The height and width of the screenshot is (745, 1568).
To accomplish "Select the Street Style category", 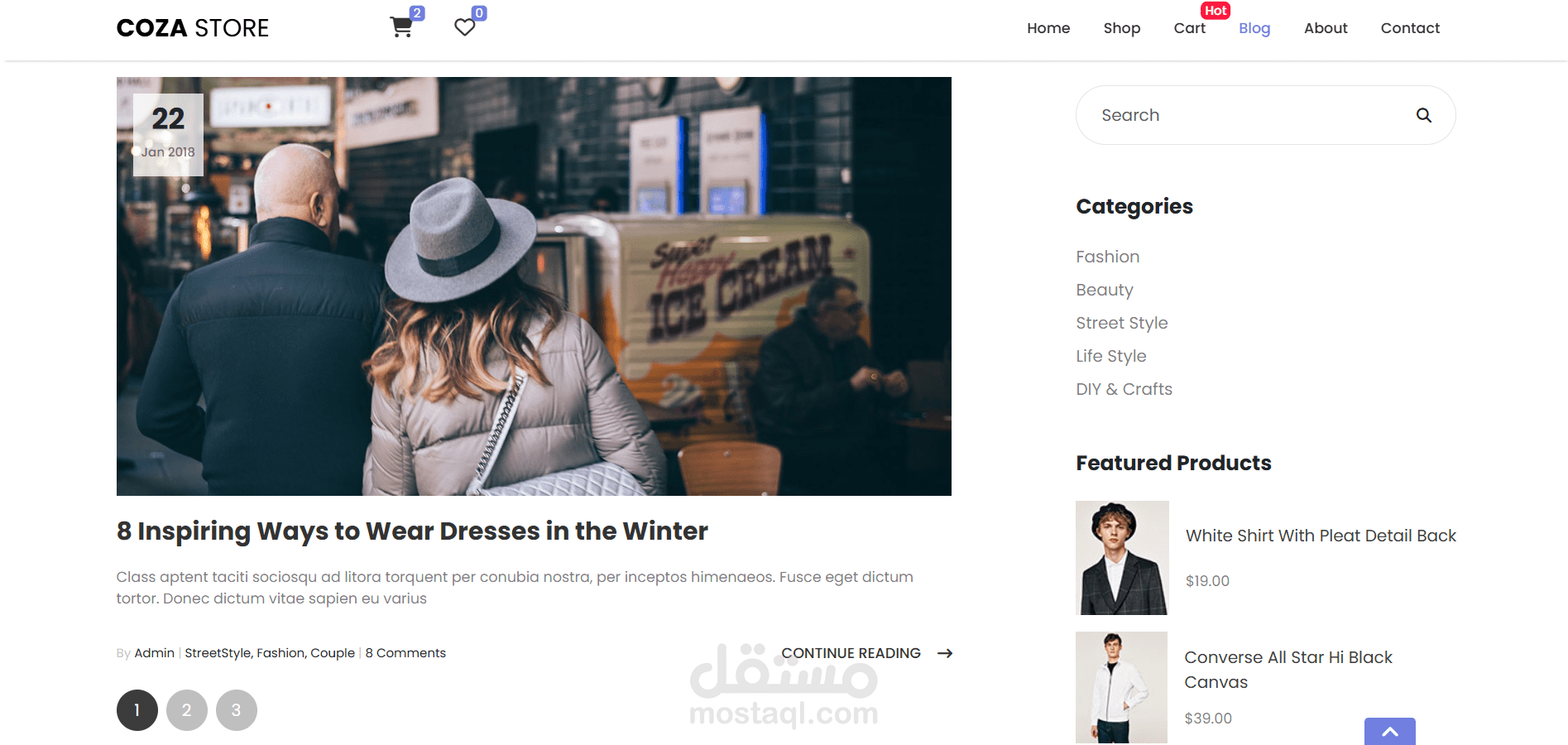I will [x=1122, y=323].
